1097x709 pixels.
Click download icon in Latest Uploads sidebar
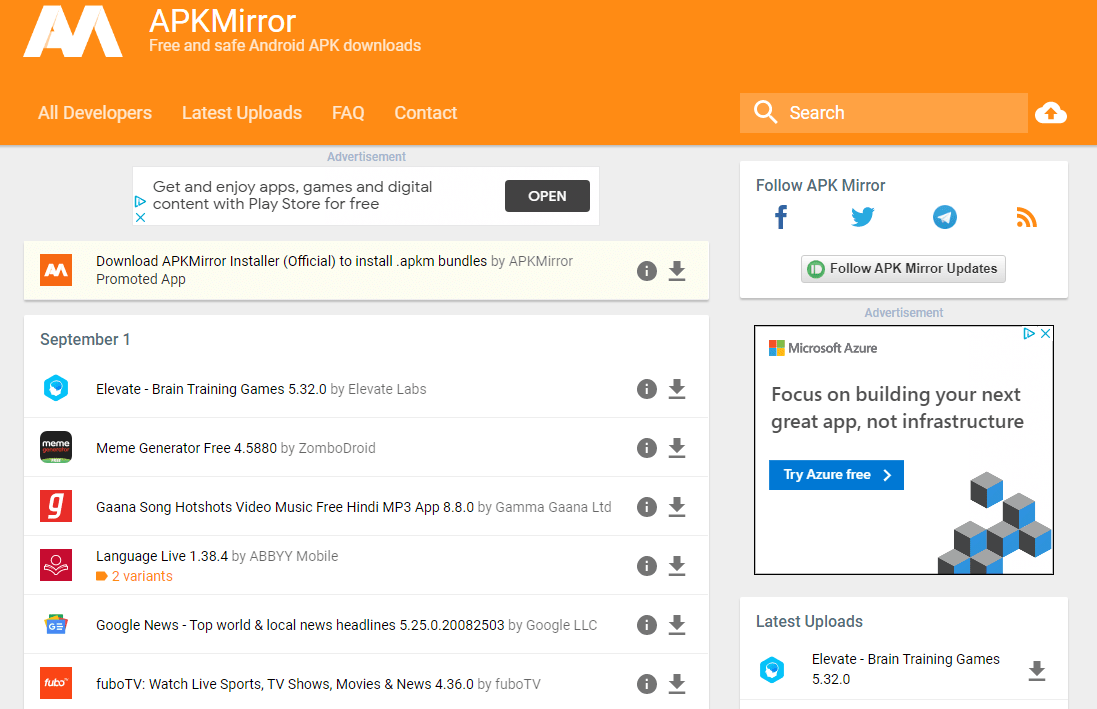pos(1035,671)
